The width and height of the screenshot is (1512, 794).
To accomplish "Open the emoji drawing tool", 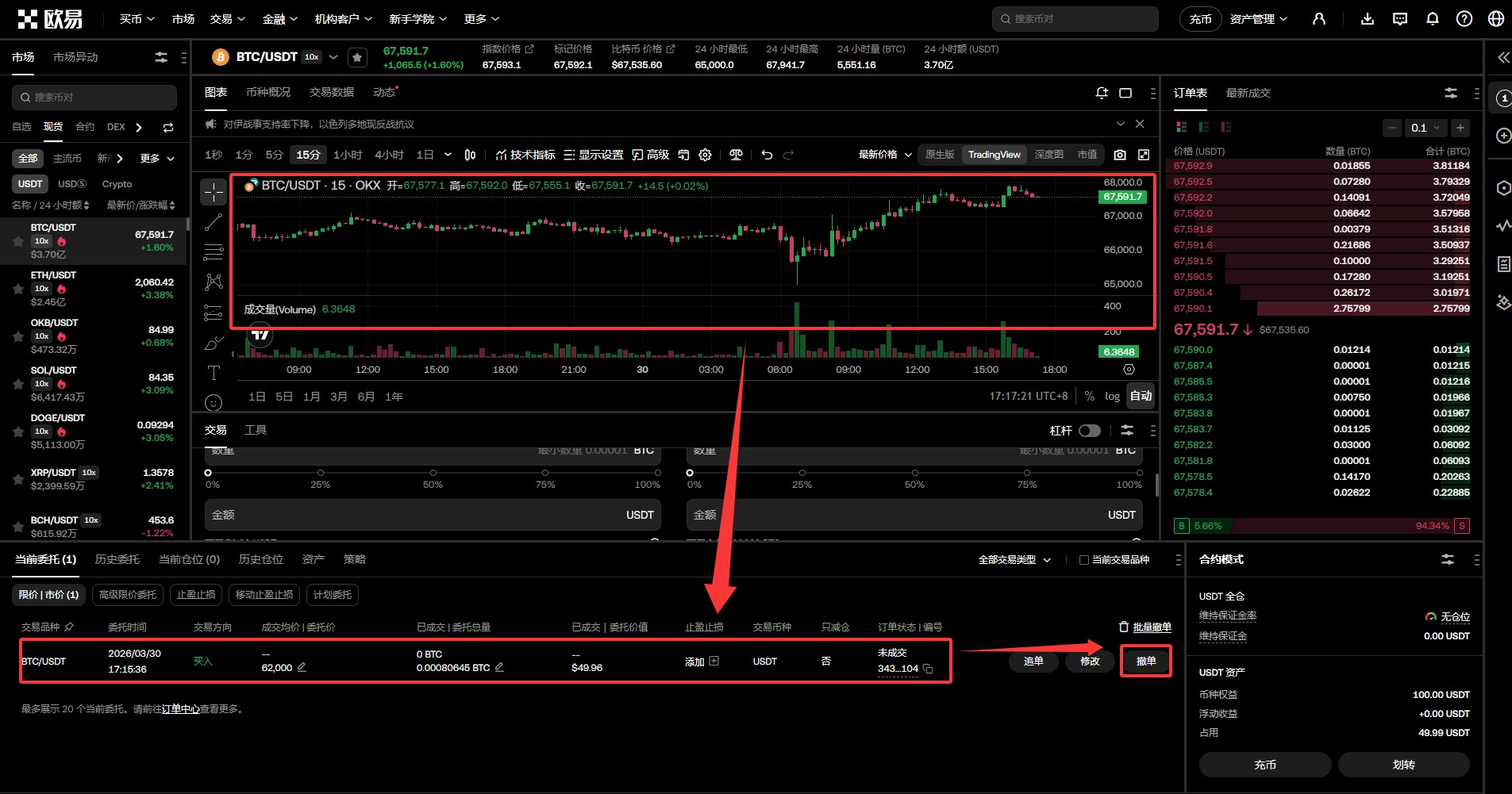I will pos(214,403).
